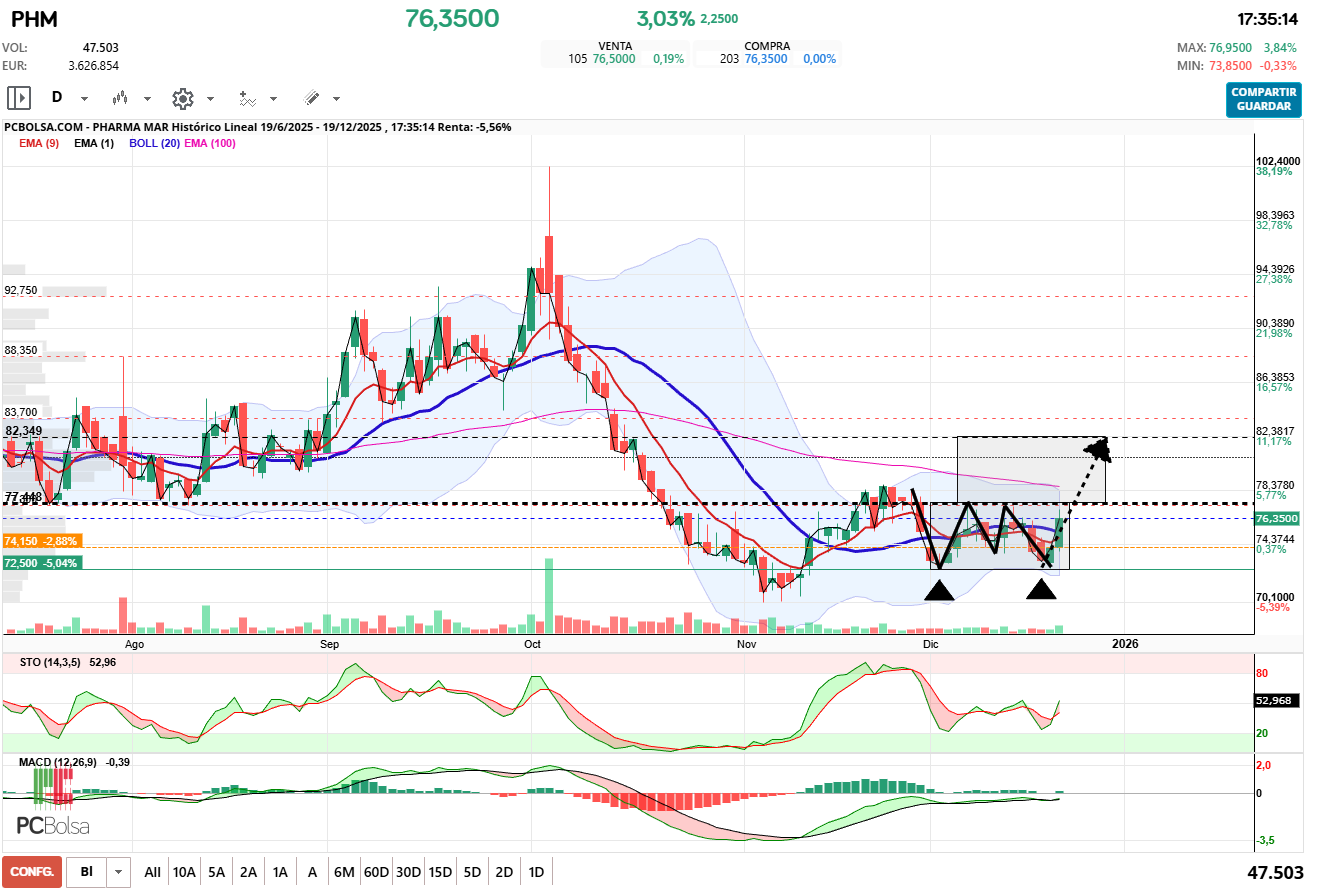The width and height of the screenshot is (1317, 893).
Task: Expand the dropdown arrow beside the D timeframe
Action: [x=84, y=99]
